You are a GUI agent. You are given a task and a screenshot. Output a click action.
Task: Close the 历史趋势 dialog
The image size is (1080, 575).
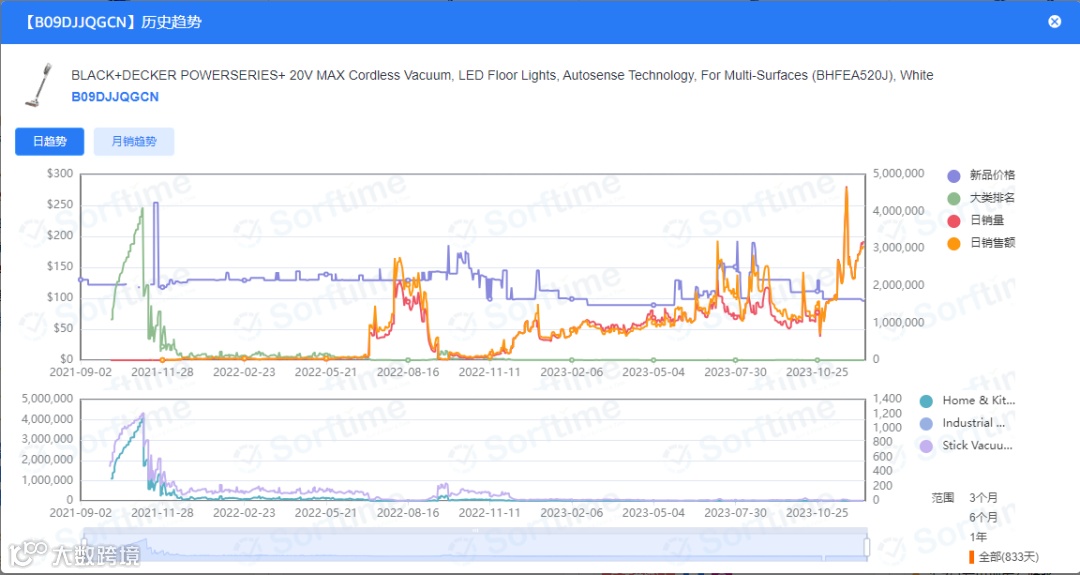[x=1055, y=21]
